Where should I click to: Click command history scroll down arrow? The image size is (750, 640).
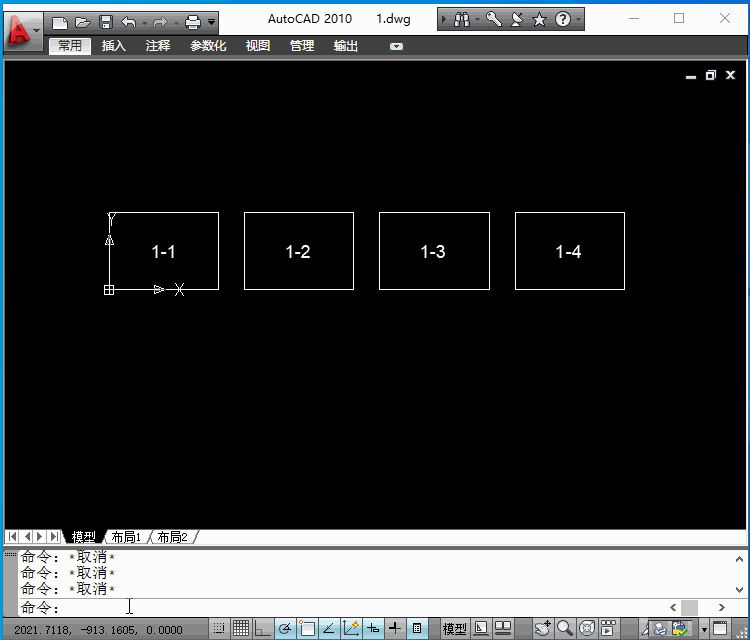(x=739, y=589)
